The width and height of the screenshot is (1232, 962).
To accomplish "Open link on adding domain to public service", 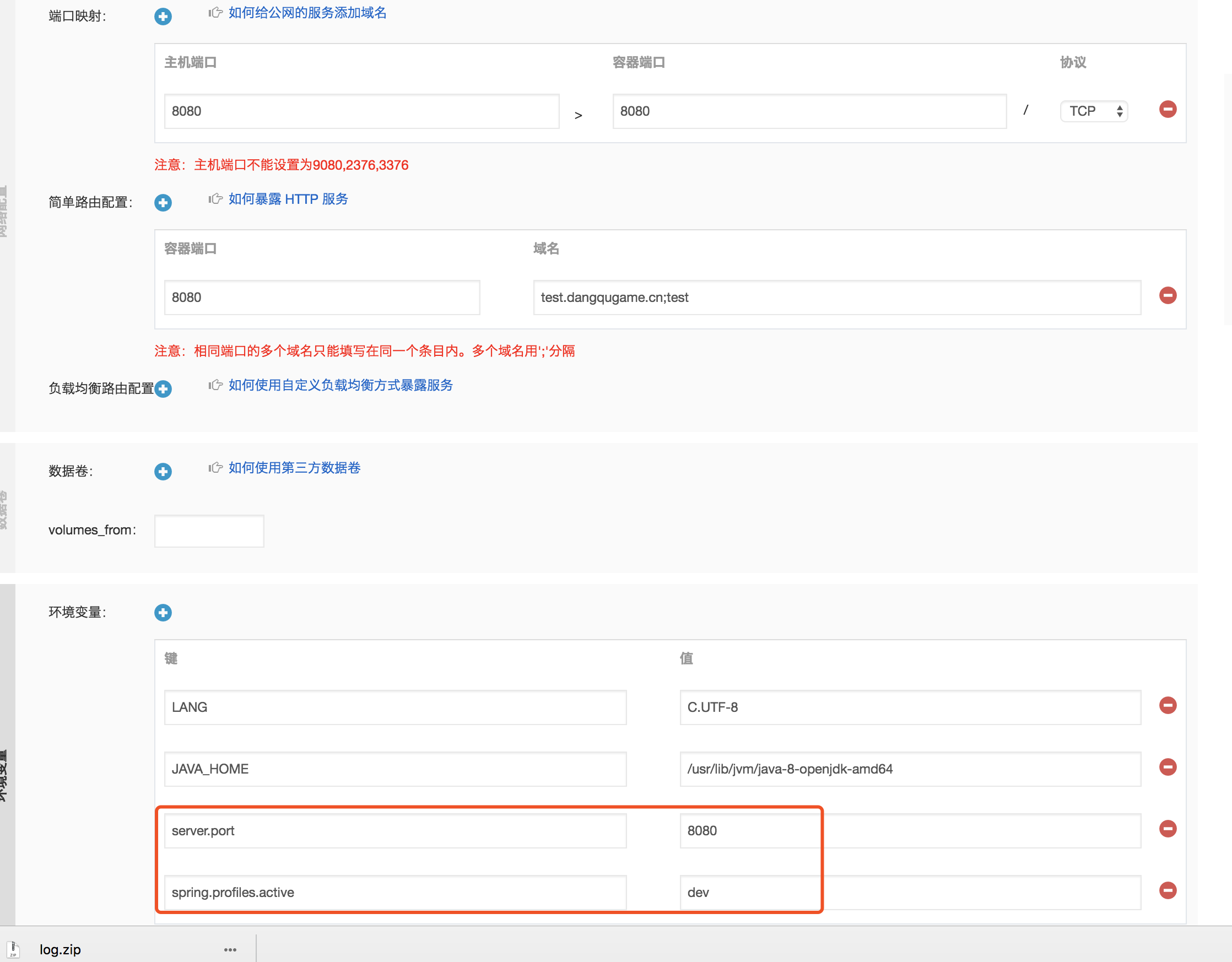I will [307, 13].
